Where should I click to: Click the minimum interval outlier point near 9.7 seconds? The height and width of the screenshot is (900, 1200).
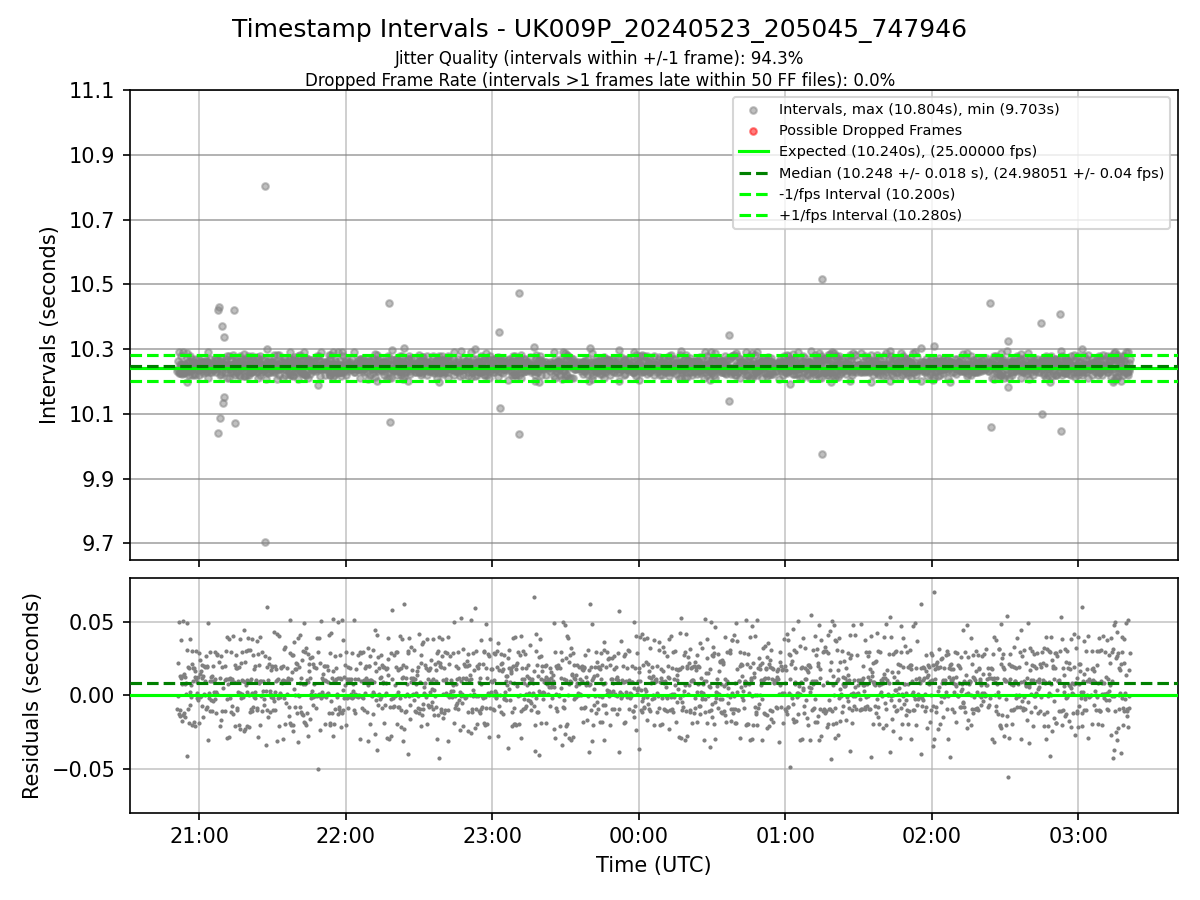(x=265, y=542)
